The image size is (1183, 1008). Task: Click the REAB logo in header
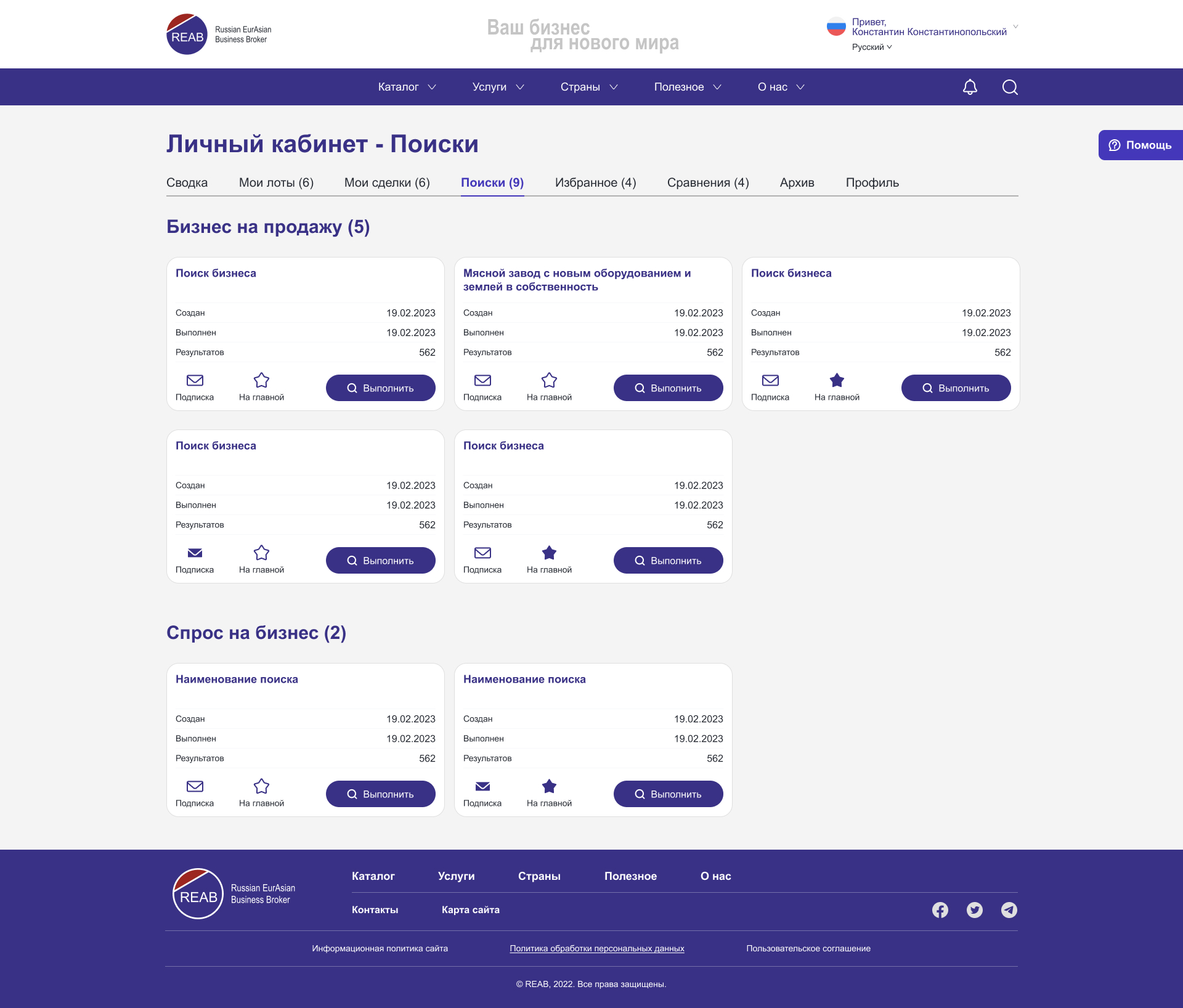click(x=187, y=35)
